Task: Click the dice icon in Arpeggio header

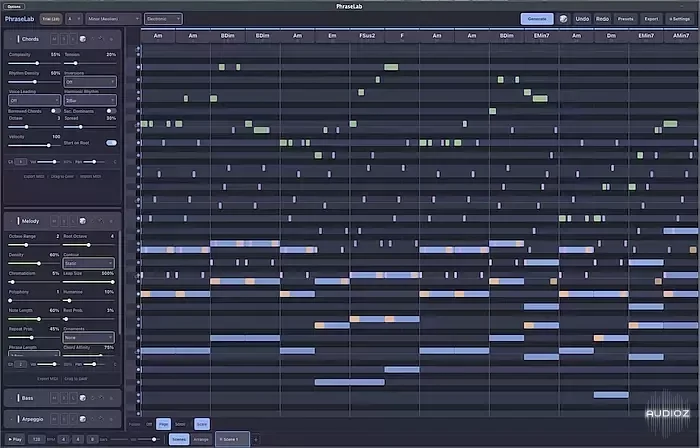Action: [x=83, y=419]
